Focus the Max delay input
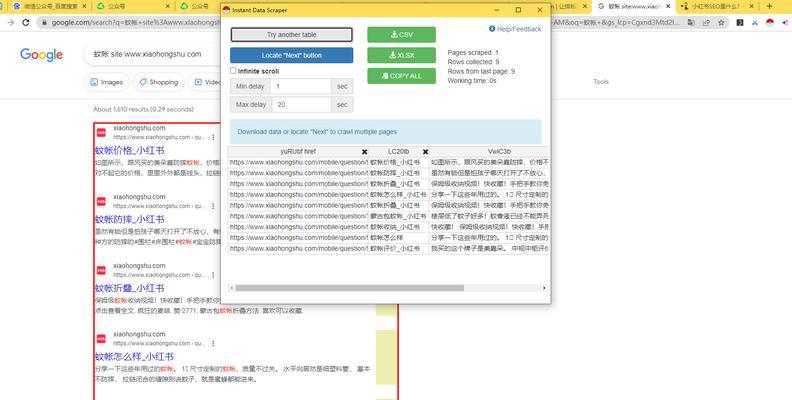This screenshot has height=400, width=792. [302, 105]
